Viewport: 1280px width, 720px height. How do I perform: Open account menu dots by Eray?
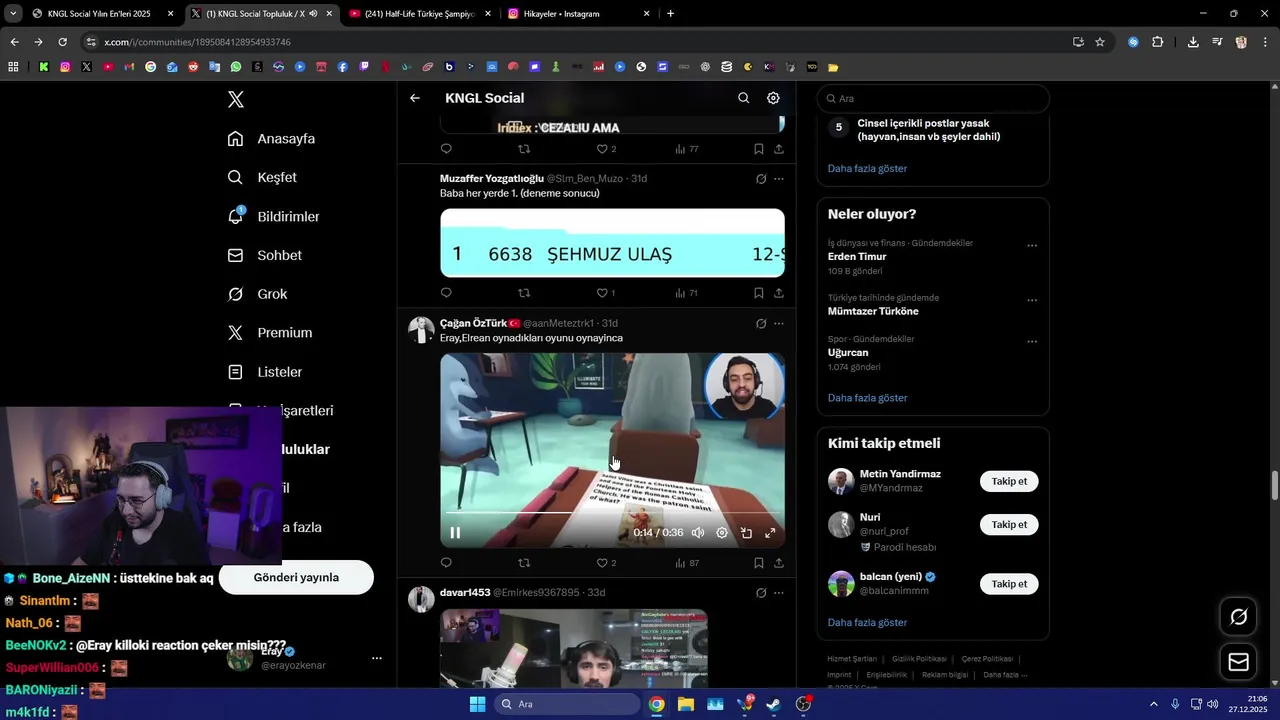377,658
